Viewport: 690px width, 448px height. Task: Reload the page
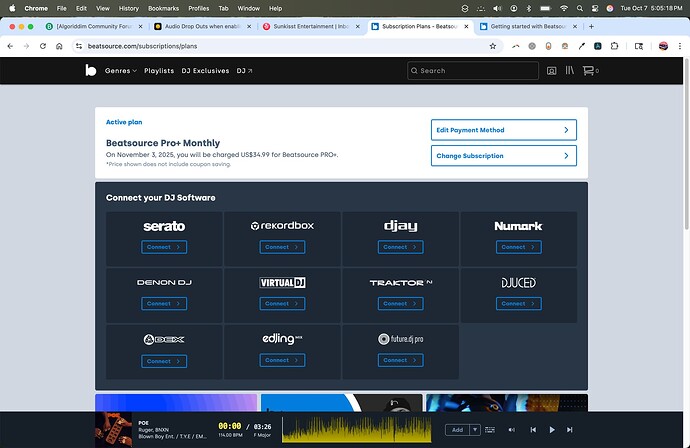(43, 46)
